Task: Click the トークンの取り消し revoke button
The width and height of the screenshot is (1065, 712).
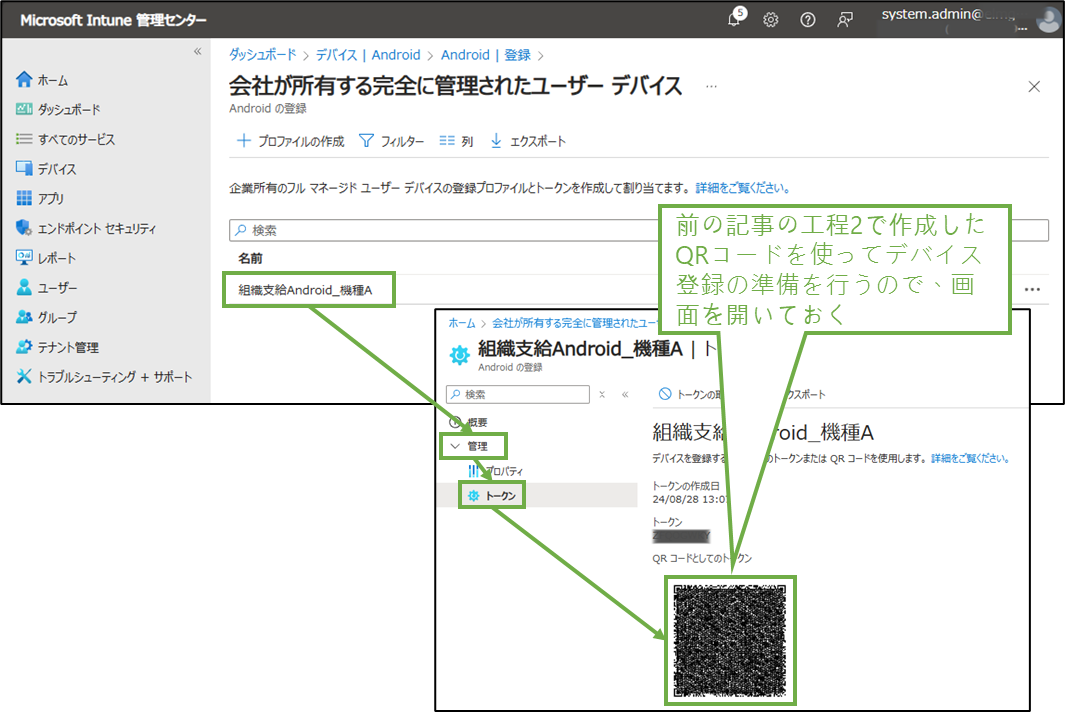Action: pos(690,394)
